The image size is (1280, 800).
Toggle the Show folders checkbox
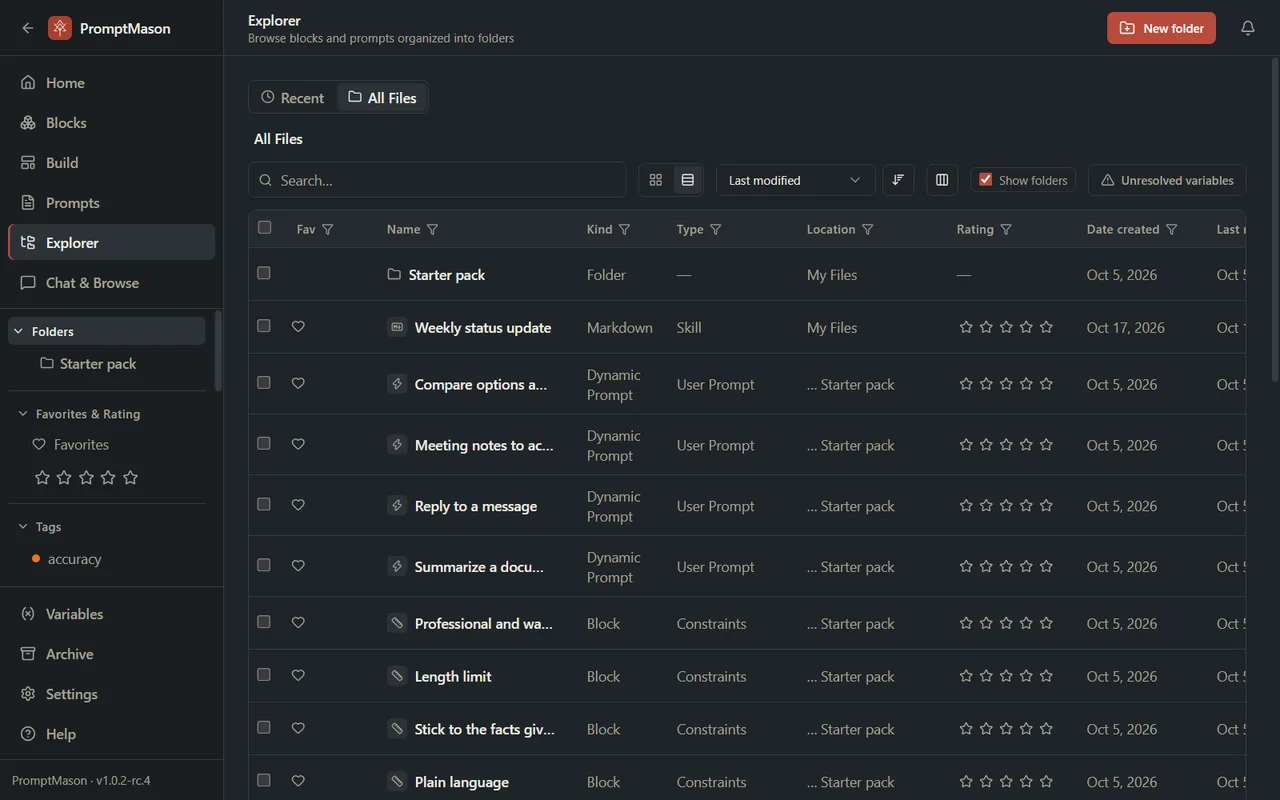986,180
